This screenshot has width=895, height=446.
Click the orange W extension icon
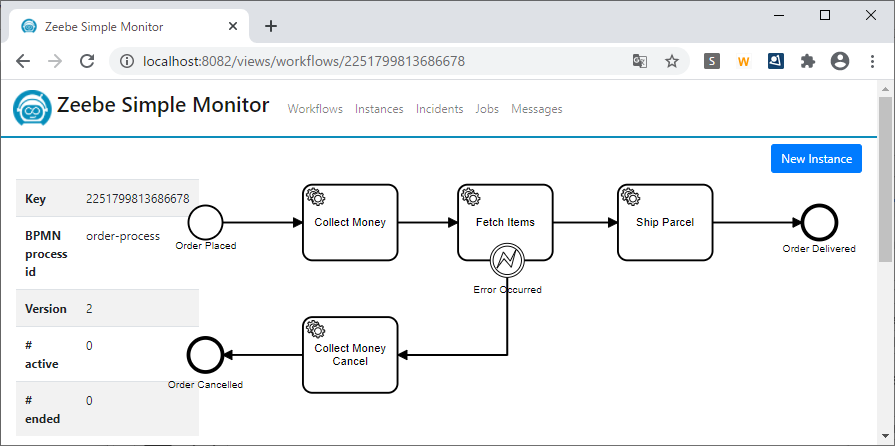(x=743, y=61)
